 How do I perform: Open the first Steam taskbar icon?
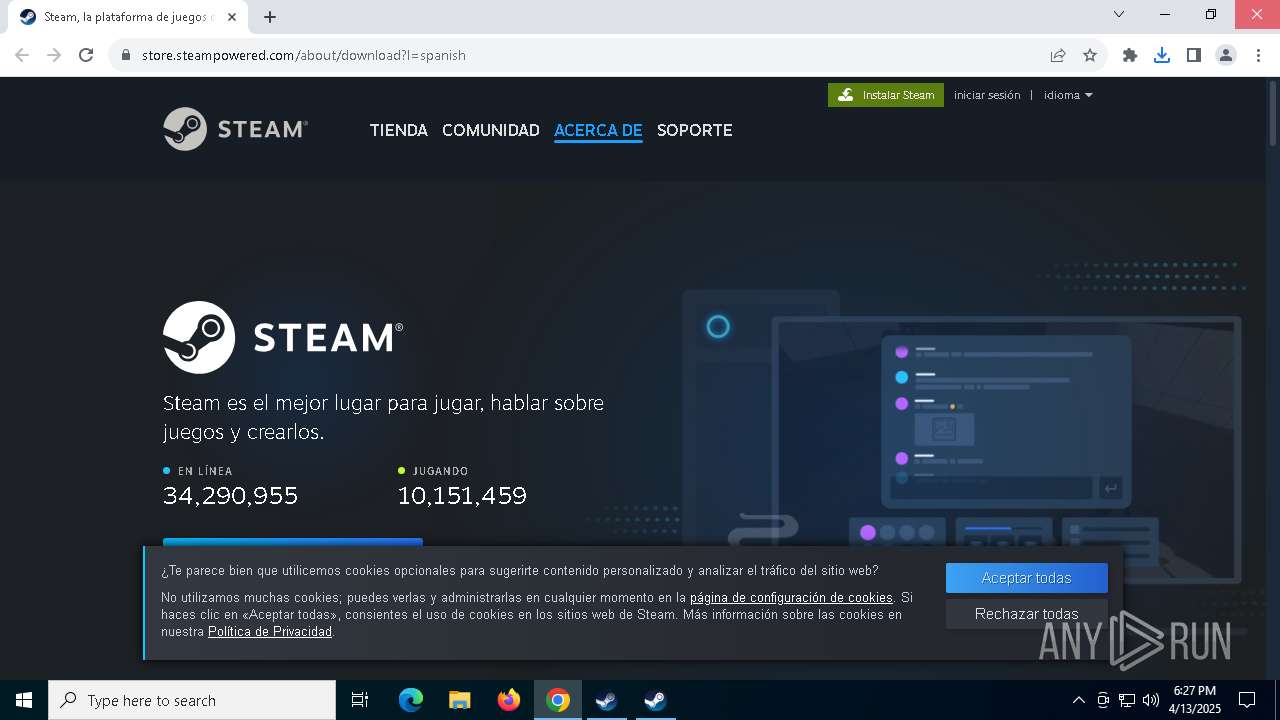coord(606,700)
